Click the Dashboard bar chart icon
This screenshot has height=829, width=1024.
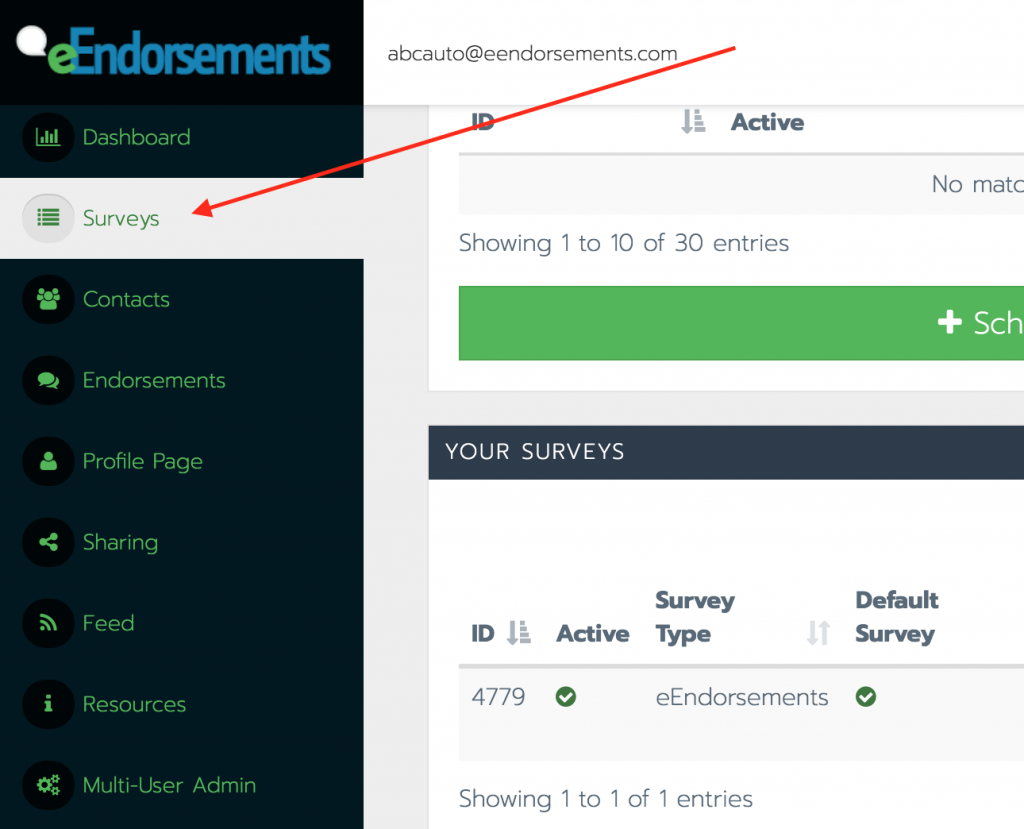coord(48,137)
